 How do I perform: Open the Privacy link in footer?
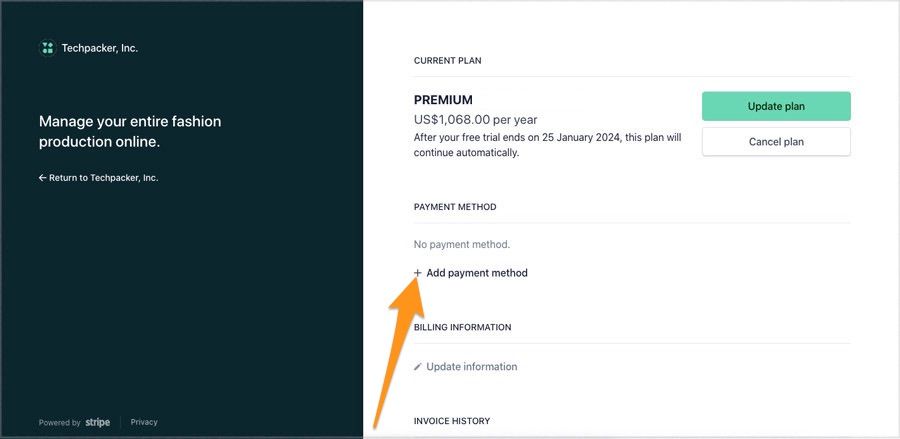pyautogui.click(x=144, y=422)
